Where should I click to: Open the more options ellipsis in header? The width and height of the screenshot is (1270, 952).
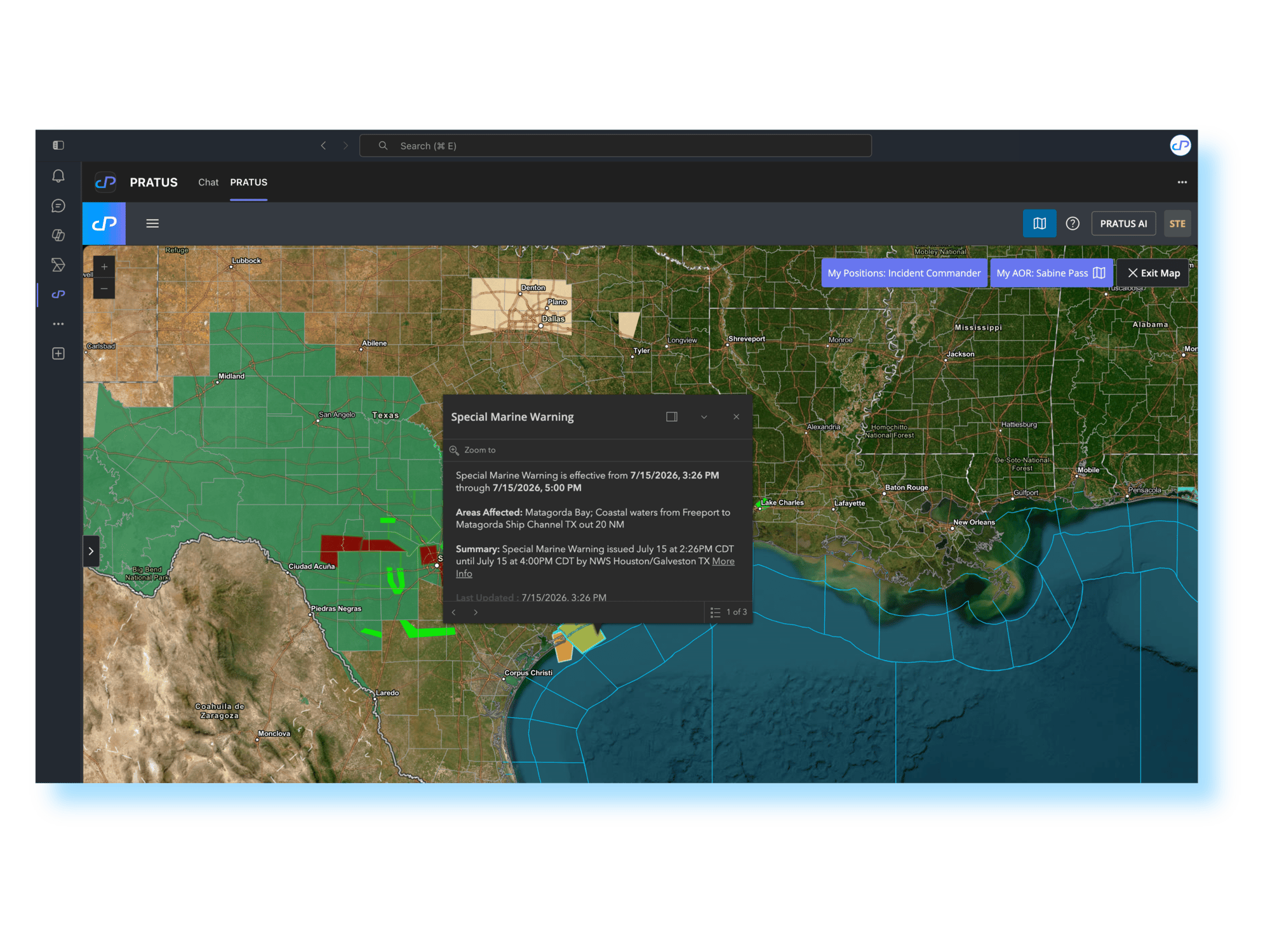[x=1182, y=182]
